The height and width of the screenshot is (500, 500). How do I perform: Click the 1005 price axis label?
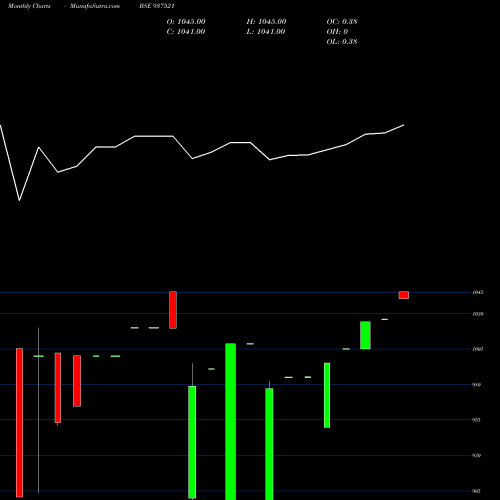(x=477, y=349)
